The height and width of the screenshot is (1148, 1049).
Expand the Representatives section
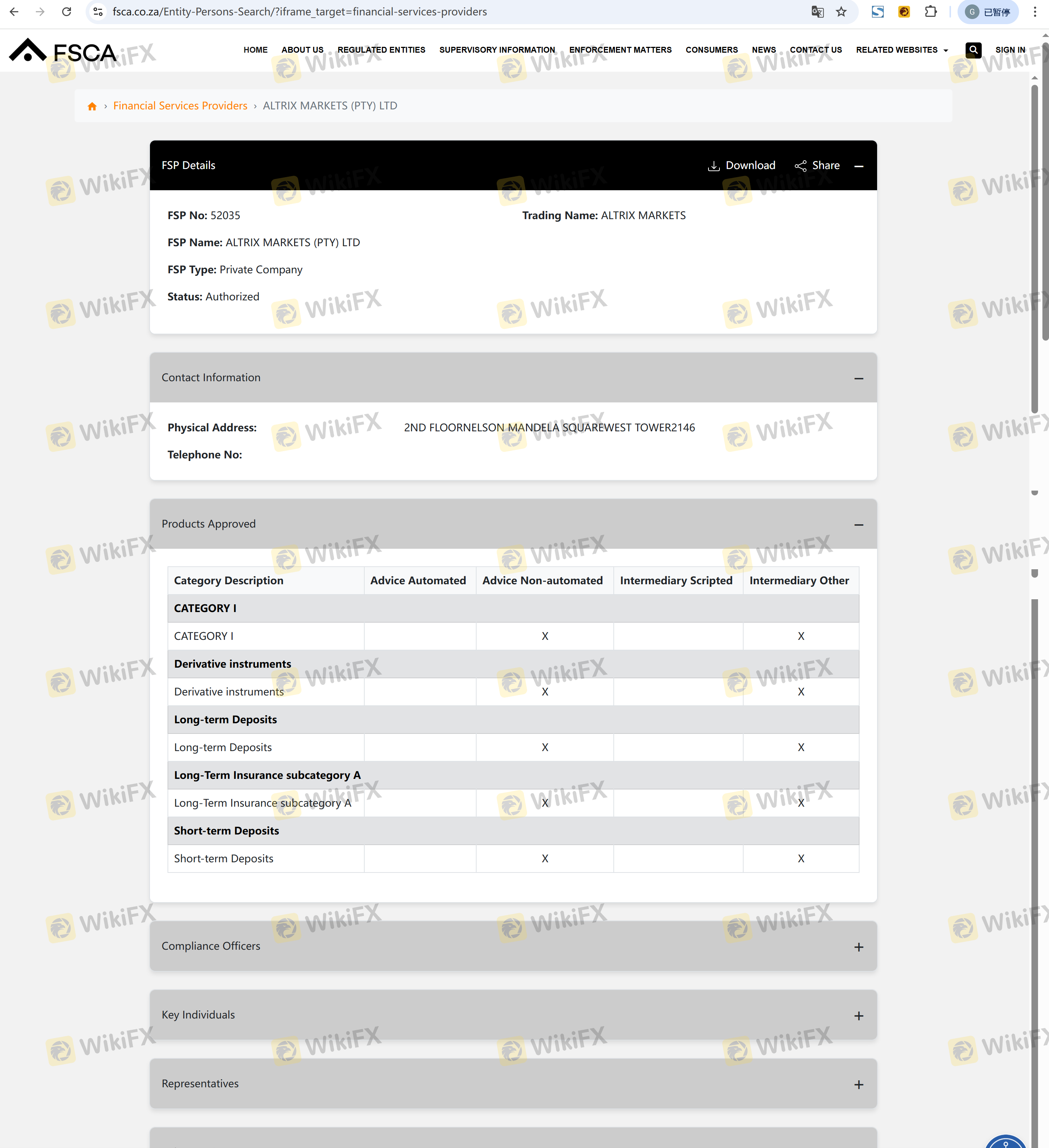coord(858,1085)
